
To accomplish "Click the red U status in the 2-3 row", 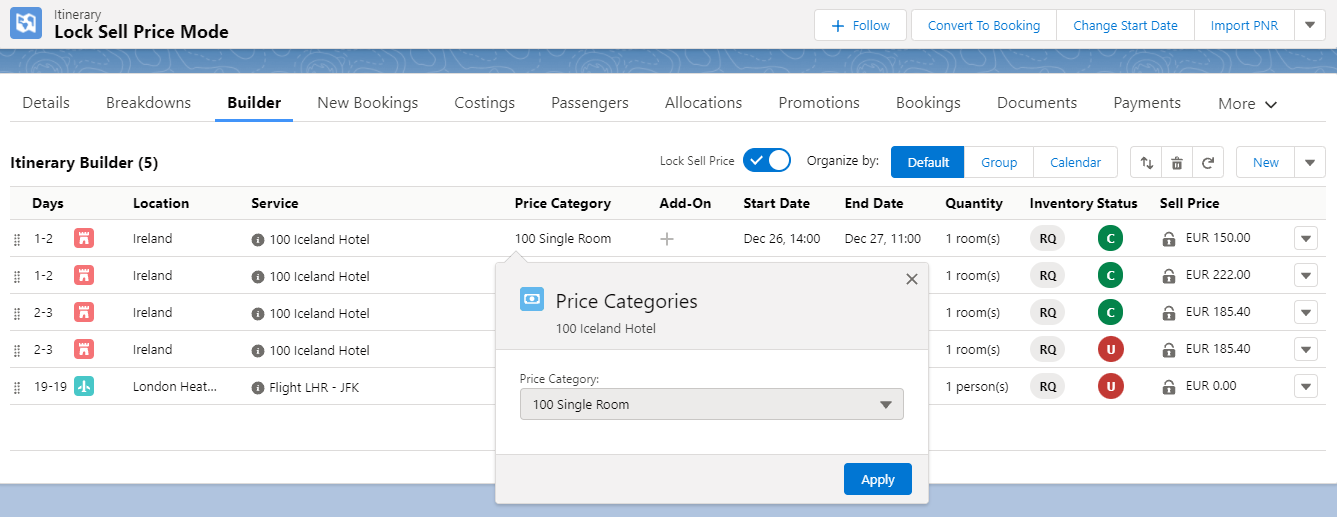I will coord(1110,349).
